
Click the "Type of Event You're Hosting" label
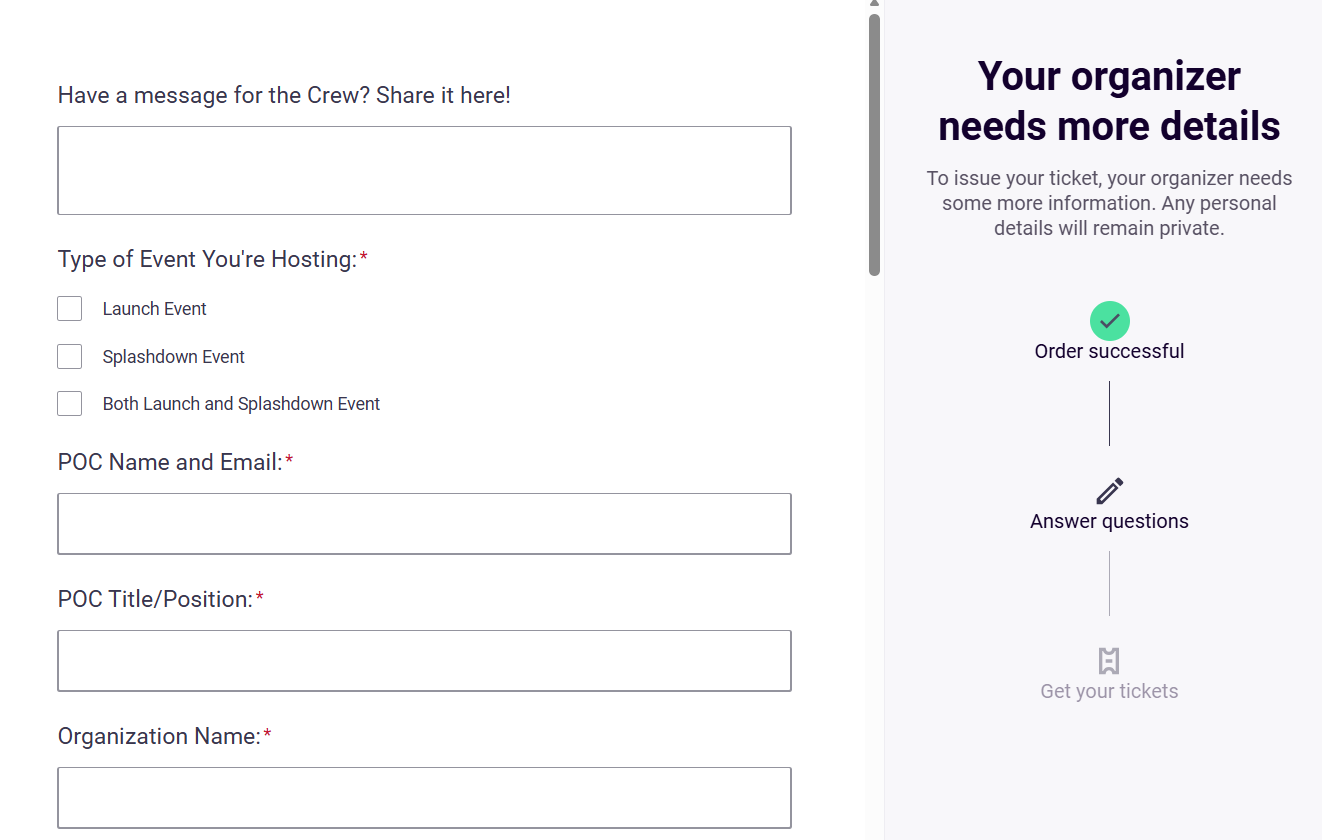coord(207,260)
